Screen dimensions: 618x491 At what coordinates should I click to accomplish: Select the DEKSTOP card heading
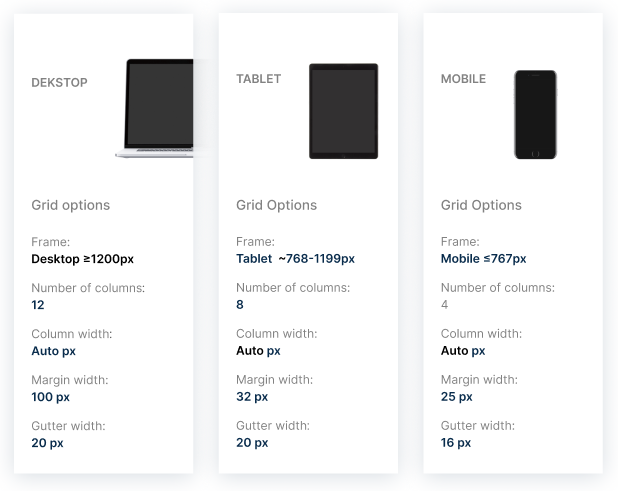tap(60, 82)
